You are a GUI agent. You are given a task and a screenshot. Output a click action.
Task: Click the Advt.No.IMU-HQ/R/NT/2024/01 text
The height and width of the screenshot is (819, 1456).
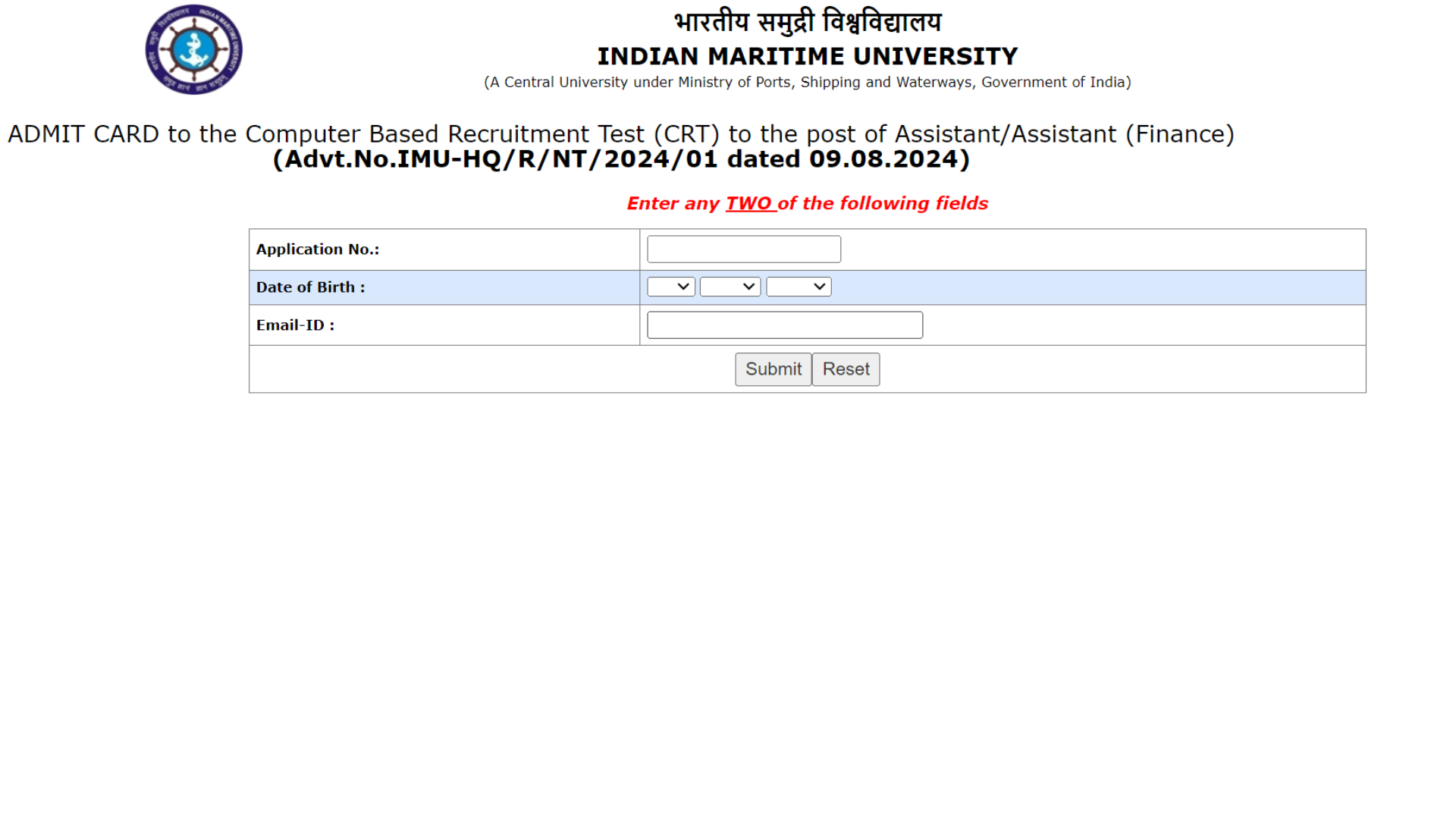pos(622,159)
